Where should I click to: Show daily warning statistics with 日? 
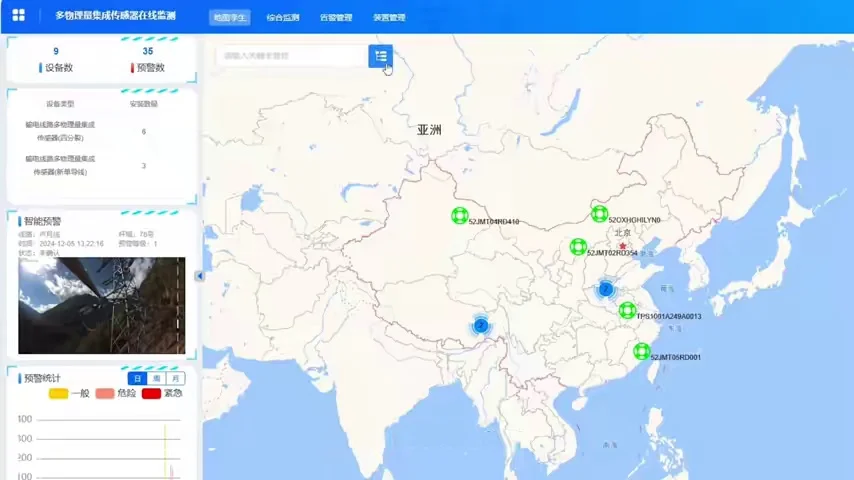pyautogui.click(x=137, y=378)
